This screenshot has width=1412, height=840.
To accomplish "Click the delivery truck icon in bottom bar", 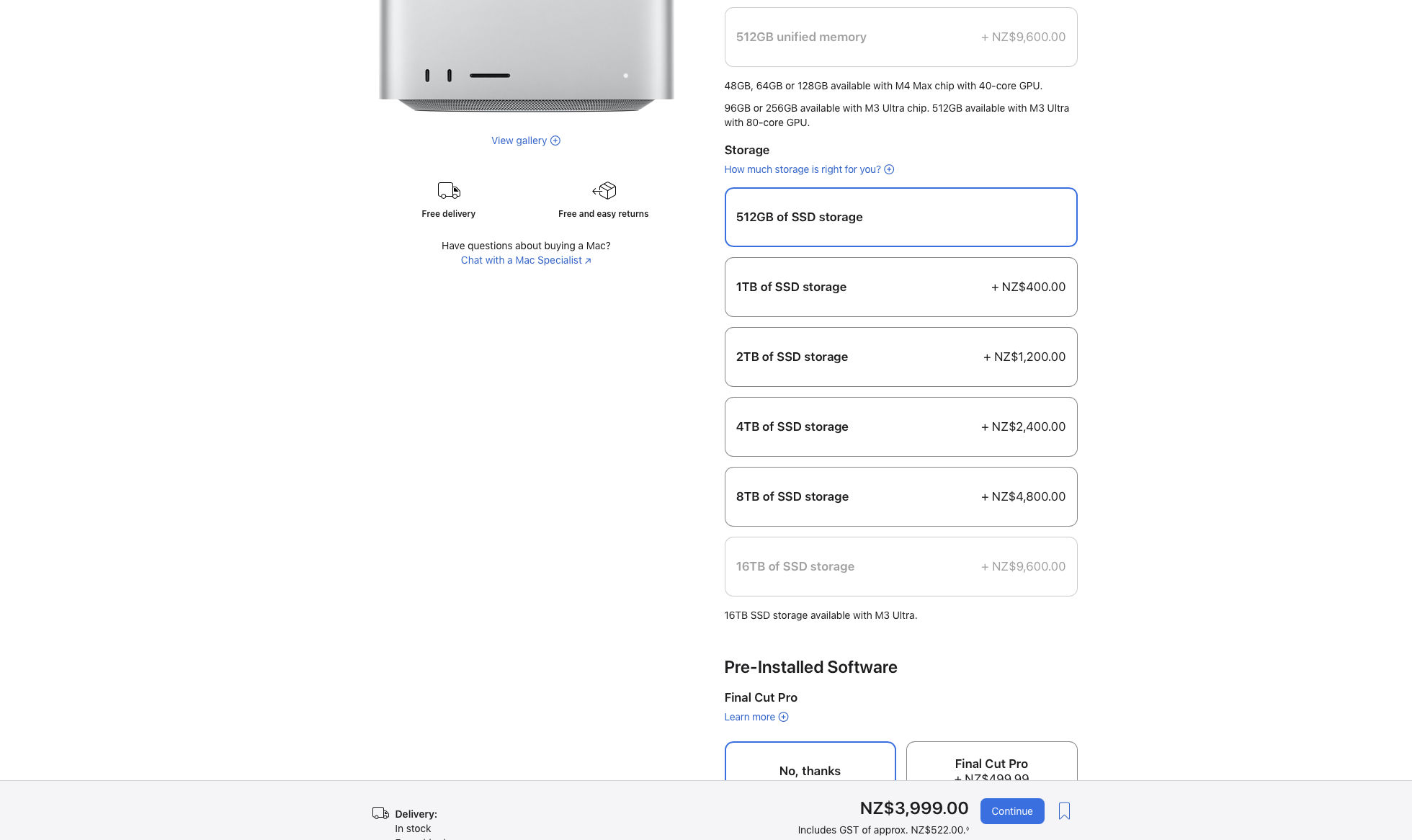I will click(380, 813).
